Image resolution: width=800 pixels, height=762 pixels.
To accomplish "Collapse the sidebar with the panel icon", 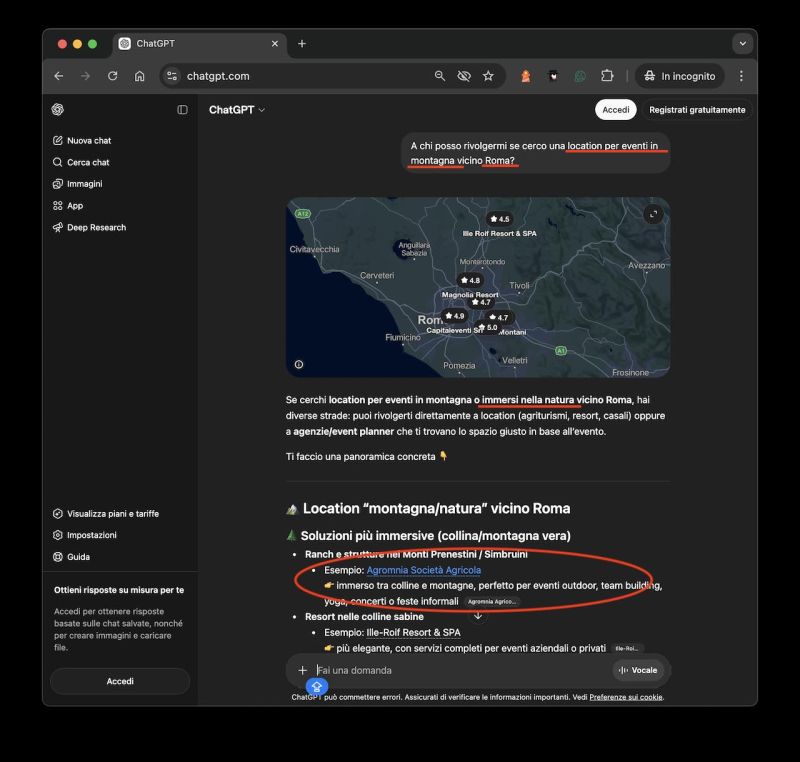I will (182, 110).
